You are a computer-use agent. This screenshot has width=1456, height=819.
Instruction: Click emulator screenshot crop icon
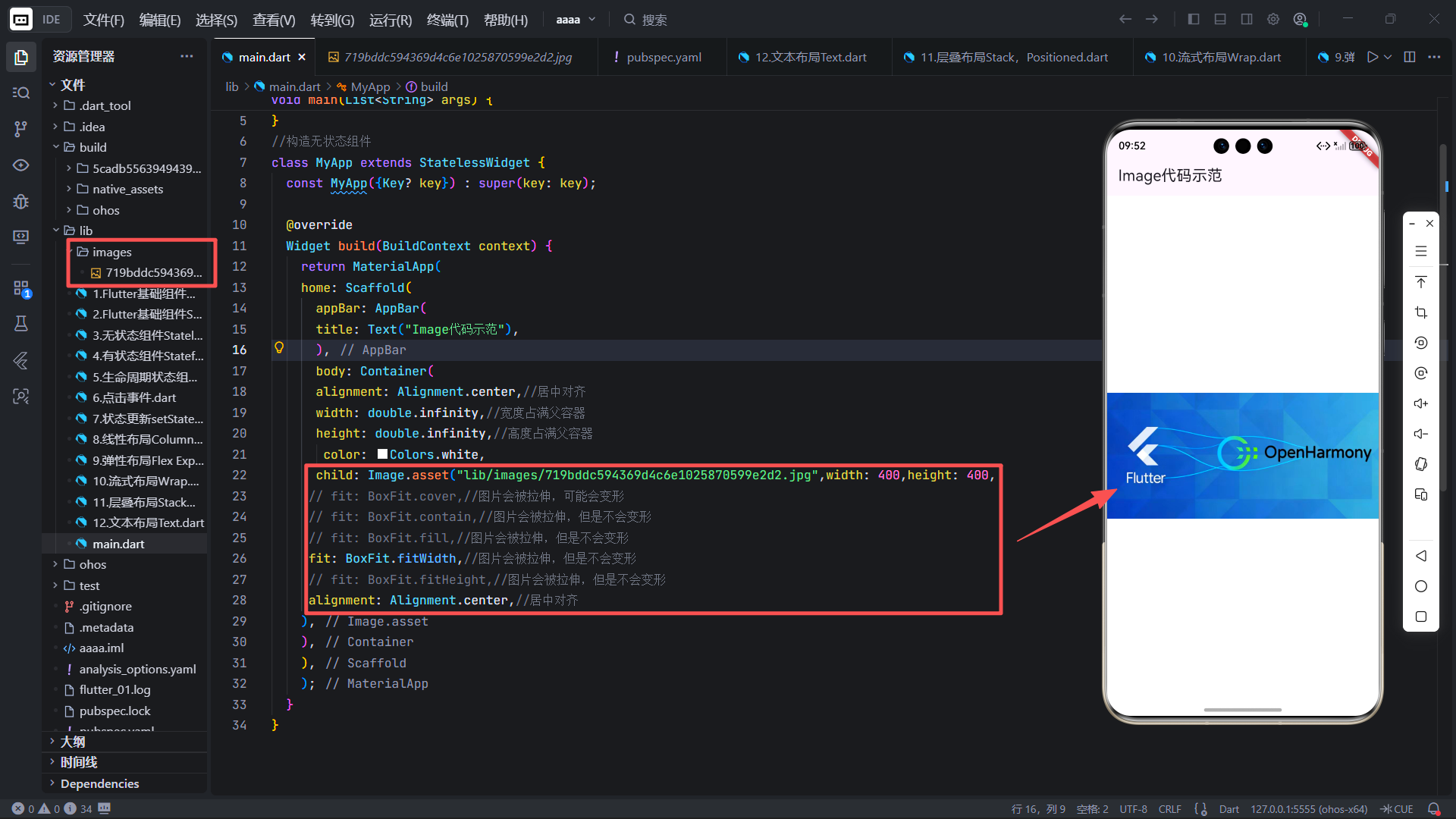tap(1421, 312)
